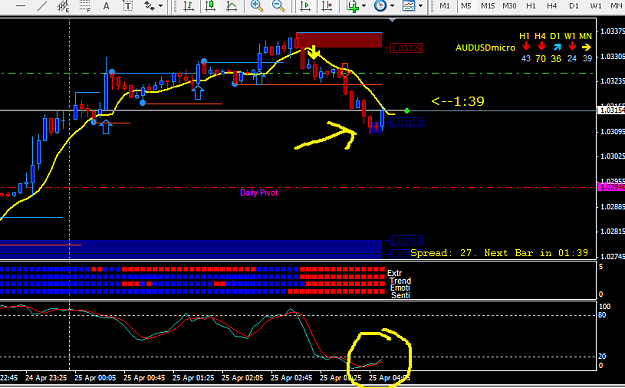The image size is (625, 388).
Task: Click the magenta daily pivot price tag
Action: click(x=611, y=187)
